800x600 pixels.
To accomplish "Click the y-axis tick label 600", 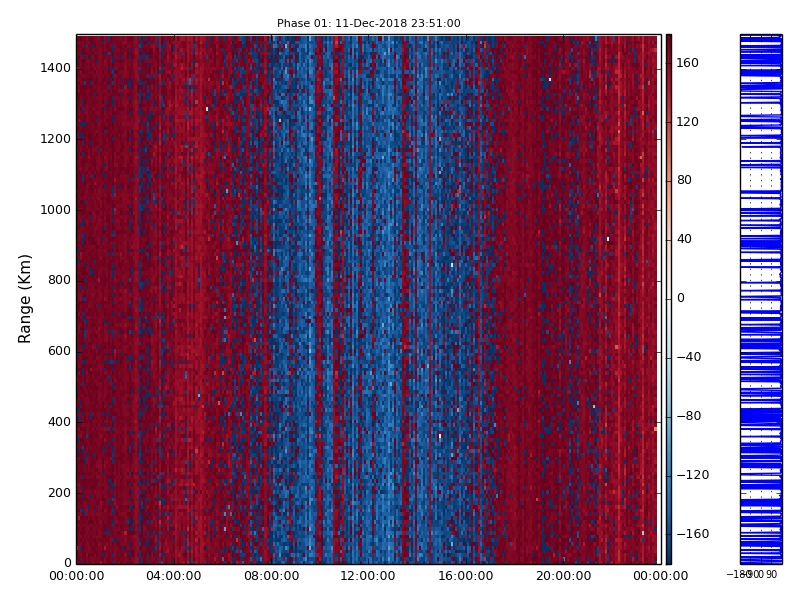I will 59,351.
